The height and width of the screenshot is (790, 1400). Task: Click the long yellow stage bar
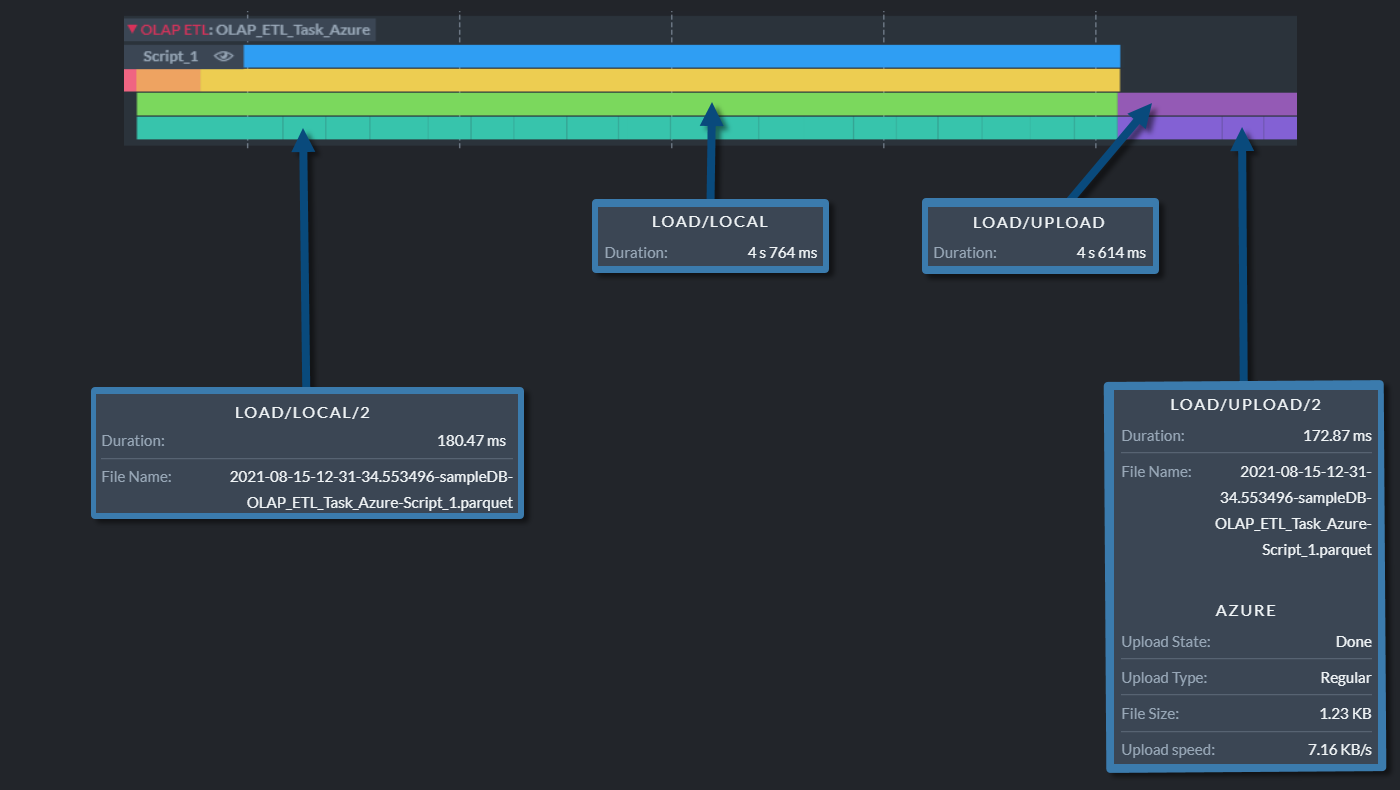coord(660,80)
